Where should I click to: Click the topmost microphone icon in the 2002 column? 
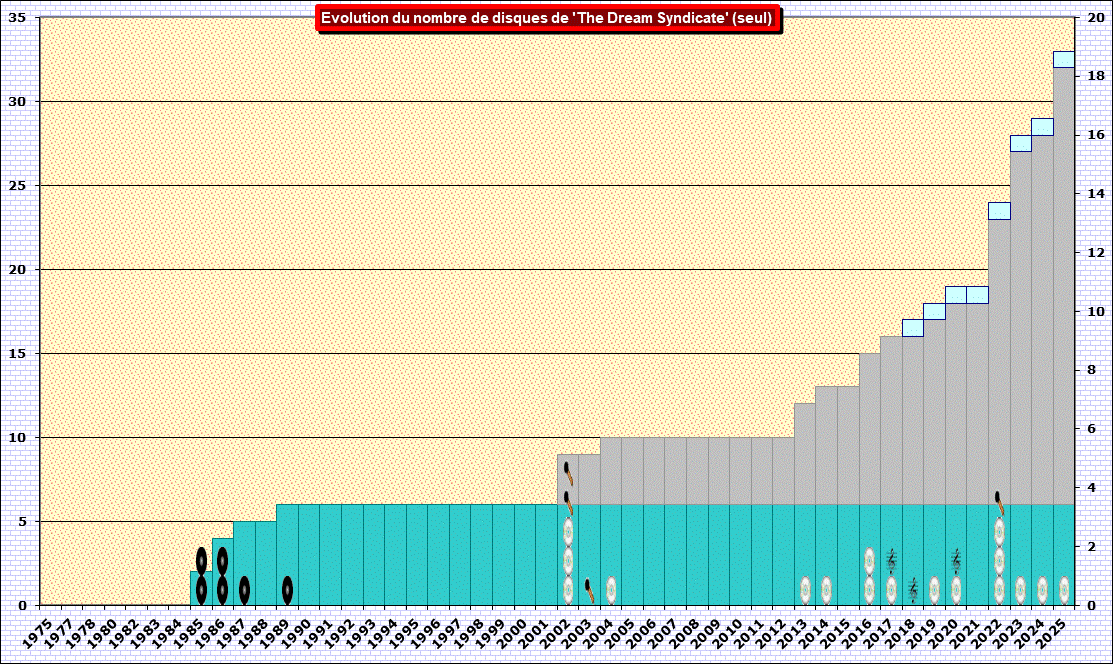[x=568, y=472]
